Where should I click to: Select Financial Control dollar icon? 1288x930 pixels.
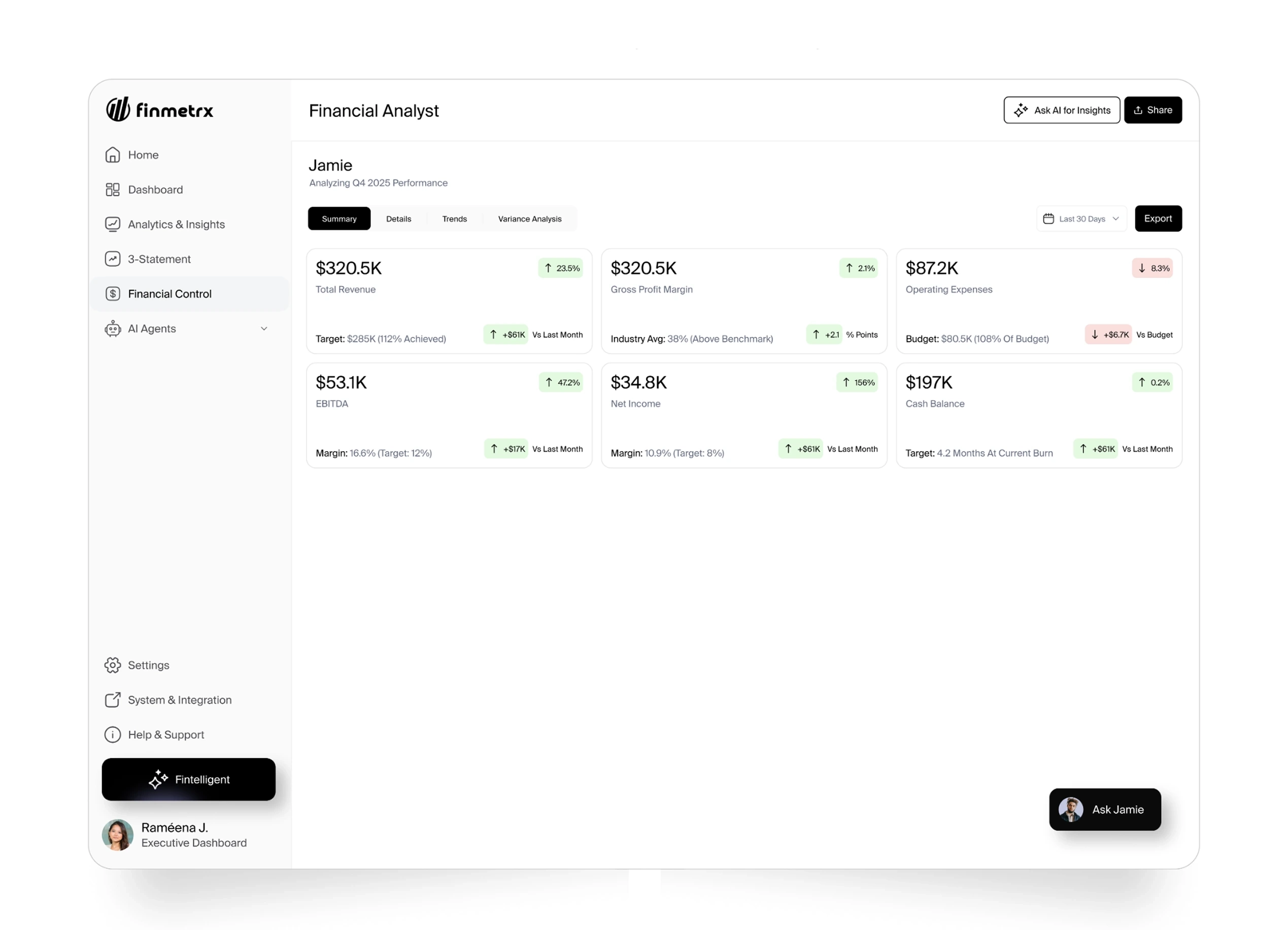coord(113,294)
